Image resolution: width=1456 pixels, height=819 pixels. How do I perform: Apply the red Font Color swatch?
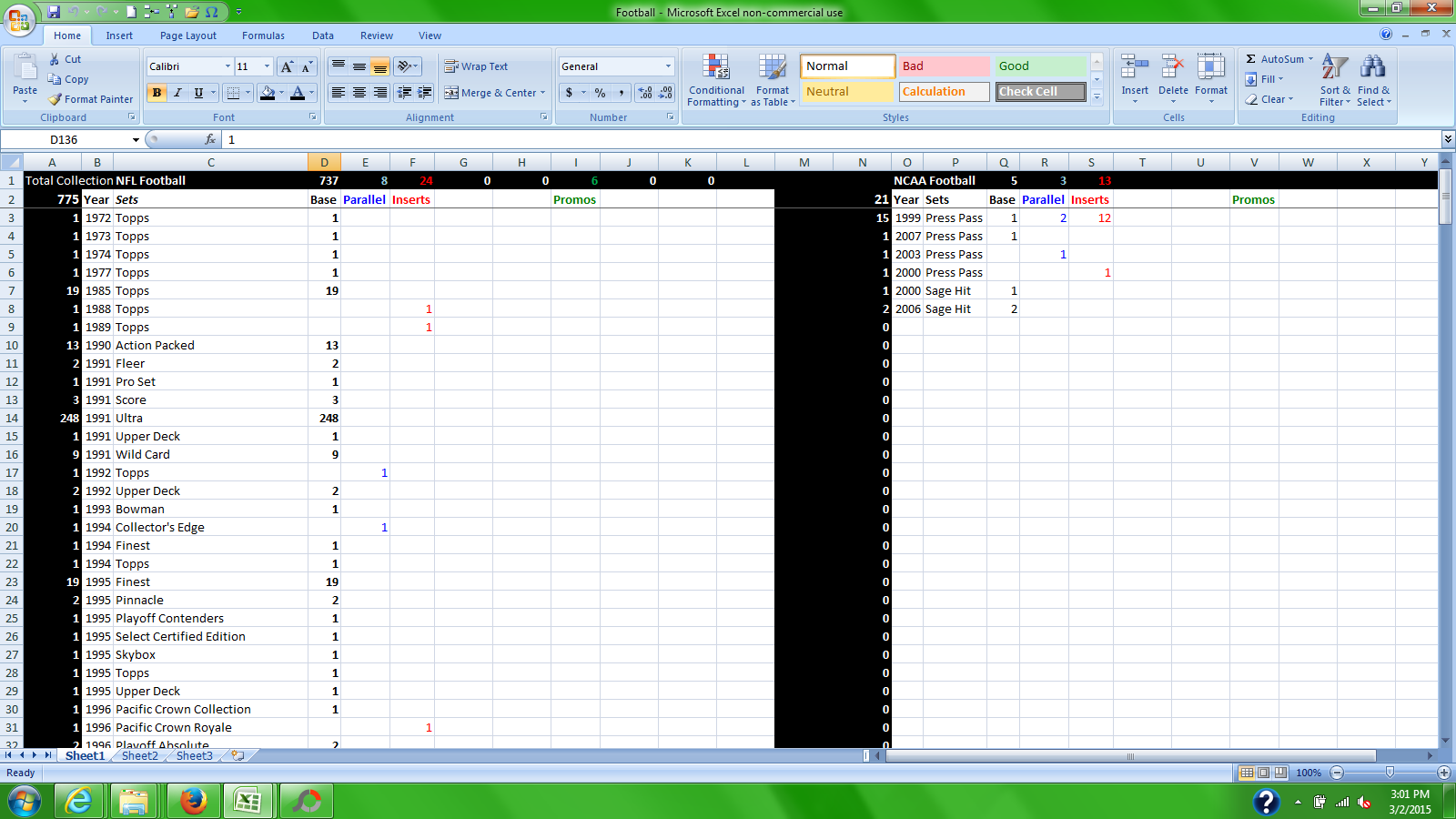tap(298, 93)
